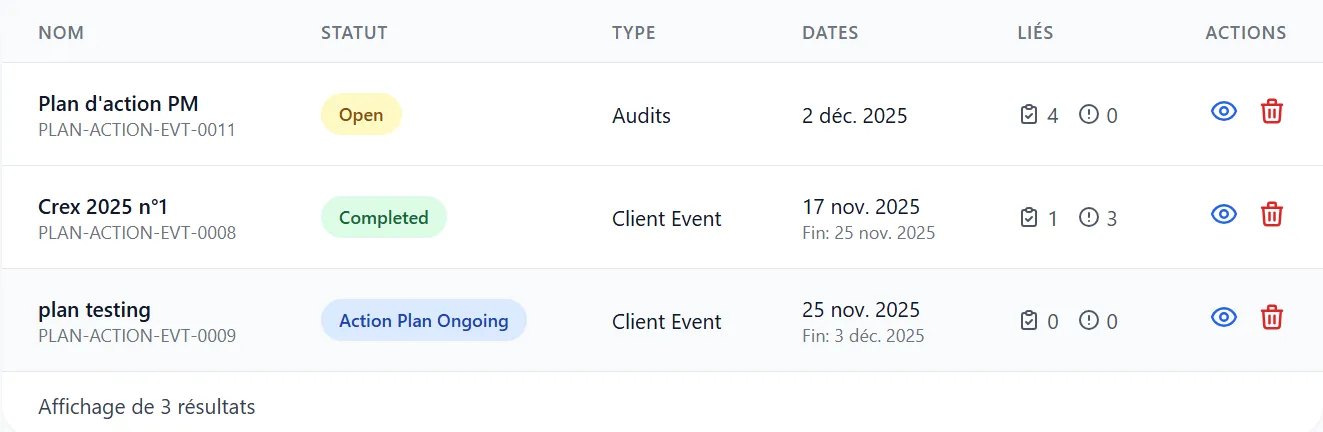The height and width of the screenshot is (432, 1323).
Task: Open the Plan d'action PM name link
Action: 118,103
